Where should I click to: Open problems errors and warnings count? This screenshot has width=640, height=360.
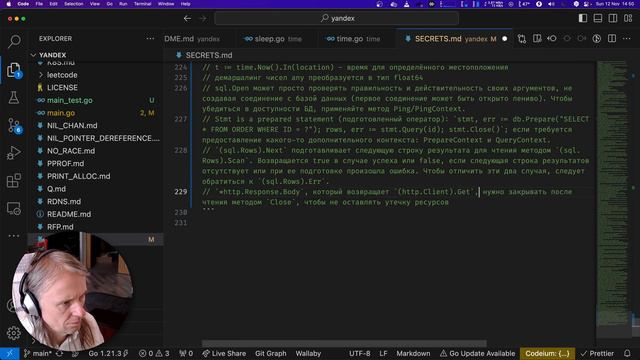click(154, 353)
